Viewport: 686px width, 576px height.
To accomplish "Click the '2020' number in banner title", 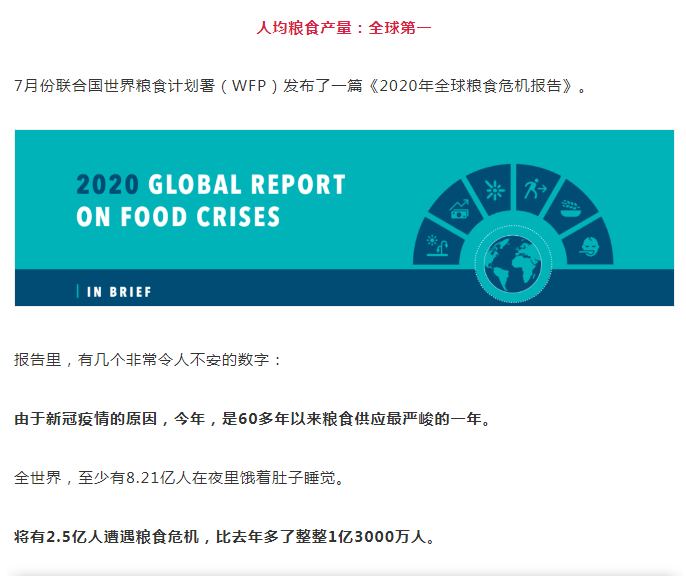I will (x=106, y=185).
